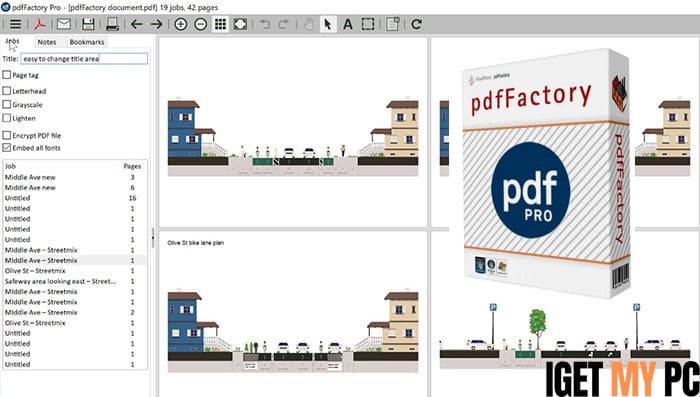Select the Middle Ave – Streetmix job with 2 pages

coord(75,312)
